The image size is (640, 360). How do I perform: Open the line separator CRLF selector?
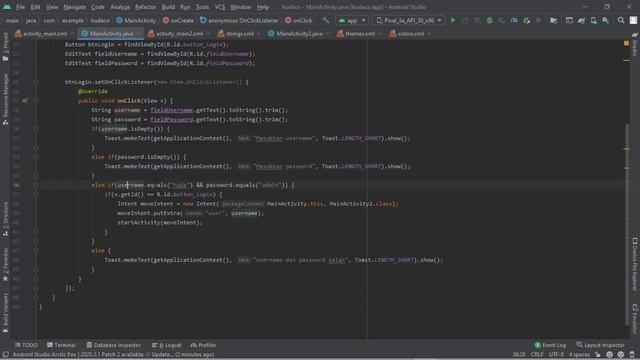[x=537, y=355]
